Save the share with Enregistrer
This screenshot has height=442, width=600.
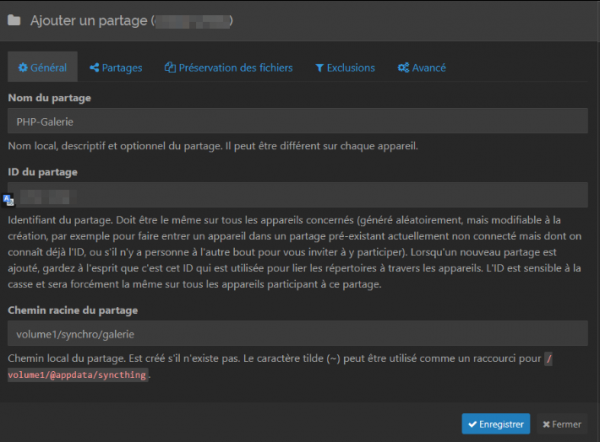coord(496,424)
